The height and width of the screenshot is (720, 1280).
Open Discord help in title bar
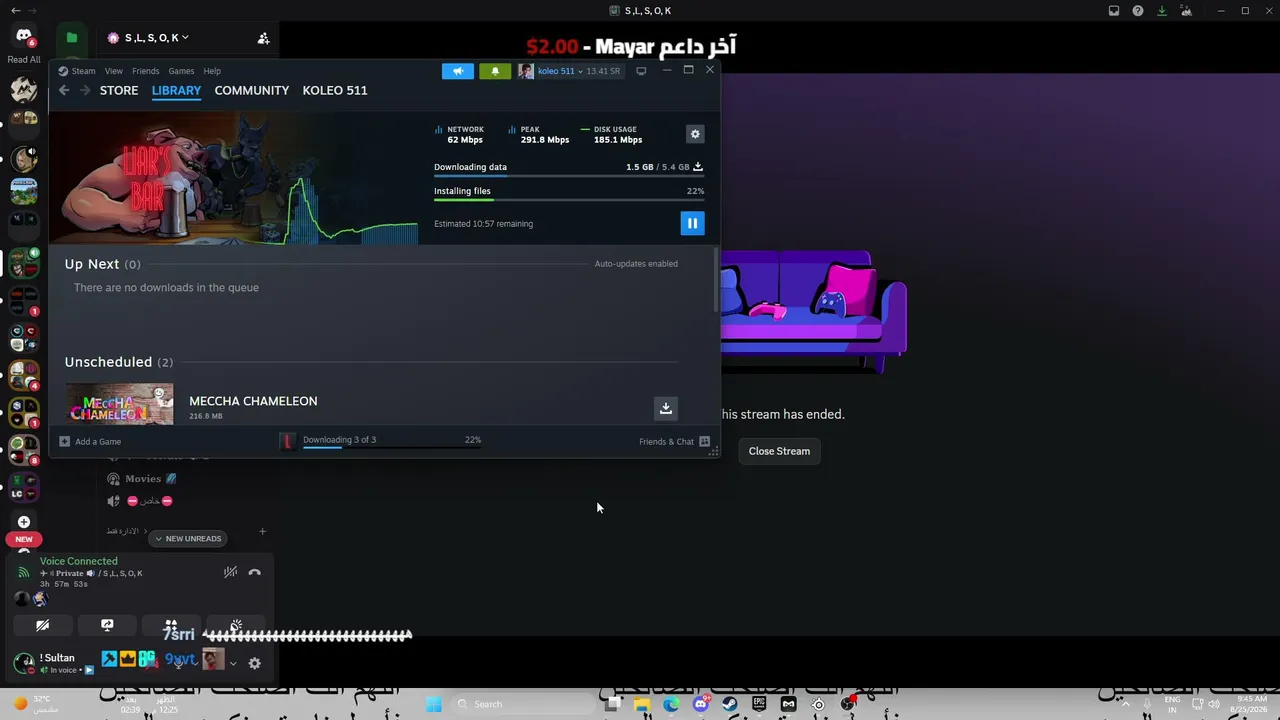(x=1138, y=11)
